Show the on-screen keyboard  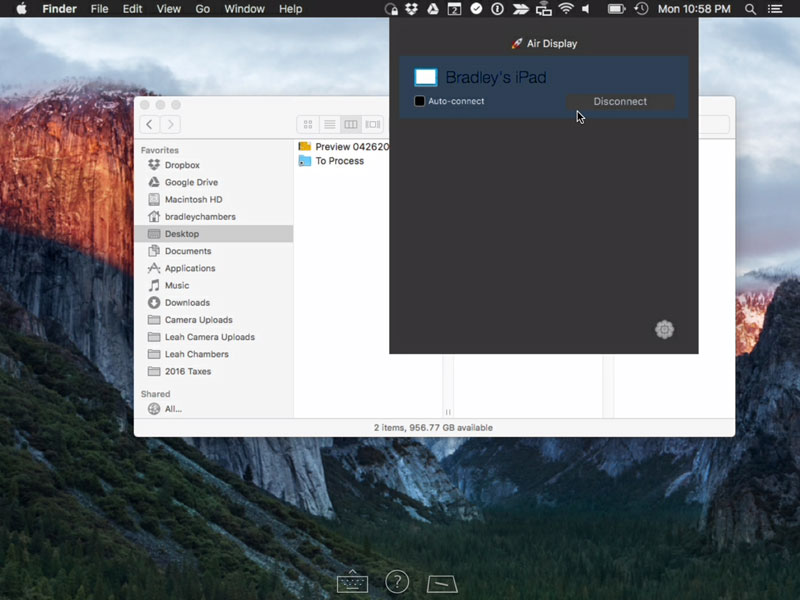coord(352,581)
